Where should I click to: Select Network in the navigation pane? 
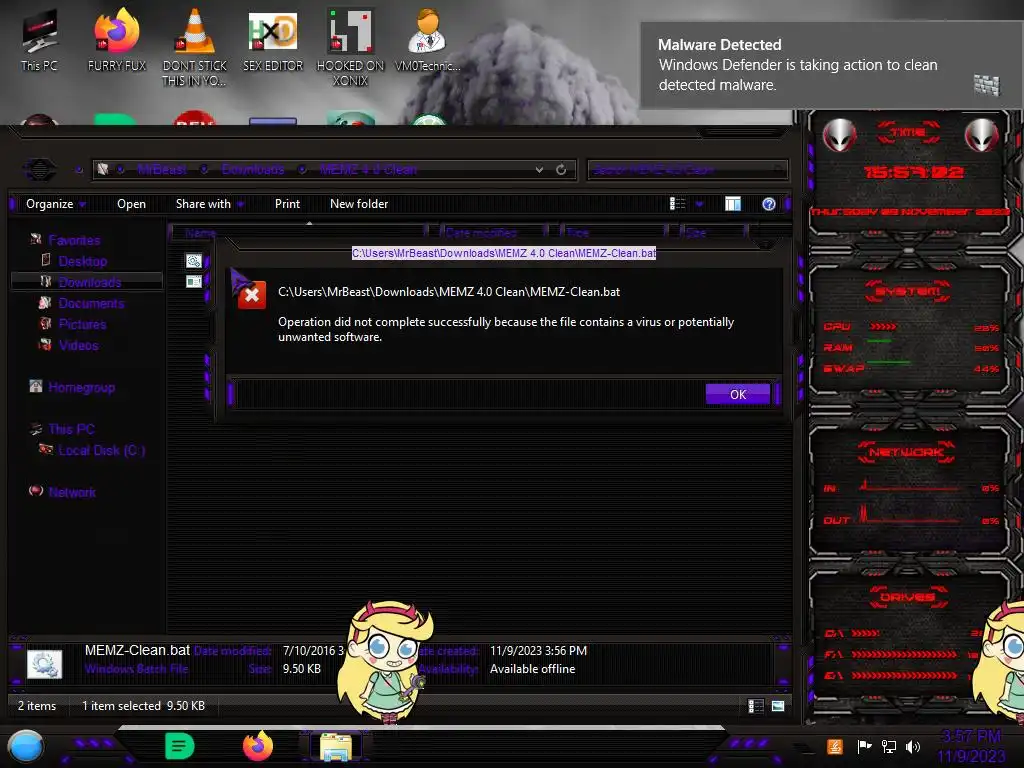click(72, 492)
